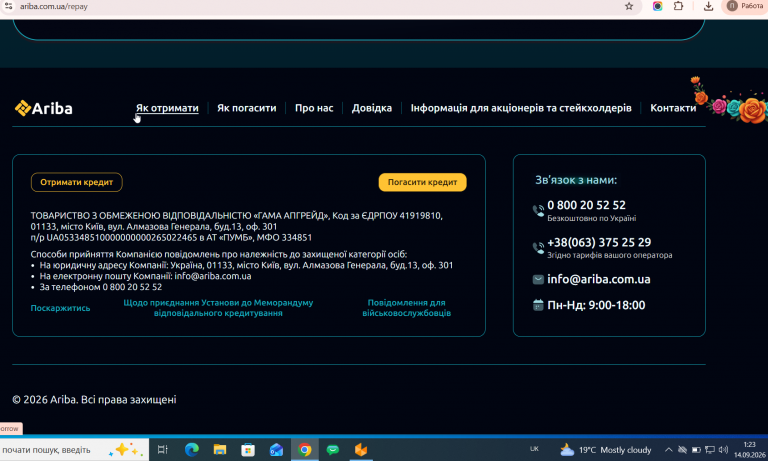Go to 'Контакти' page
768x461 pixels.
pyautogui.click(x=673, y=108)
